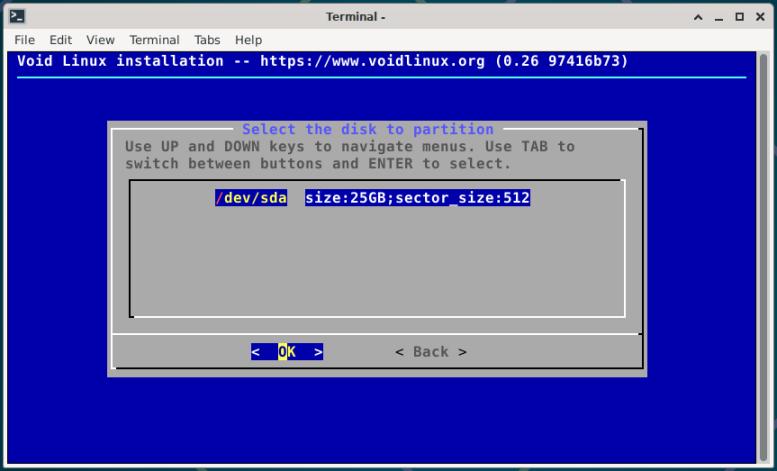The width and height of the screenshot is (777, 471).
Task: Open the Tabs menu
Action: click(207, 40)
